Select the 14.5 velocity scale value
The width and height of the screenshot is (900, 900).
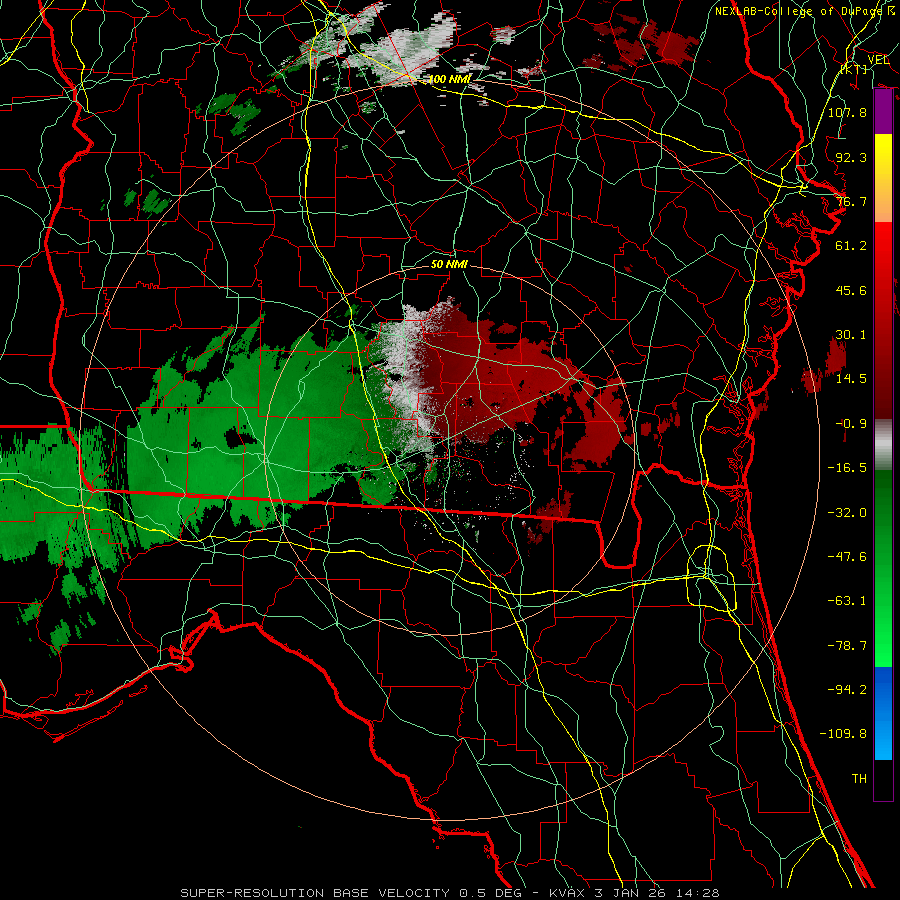851,379
